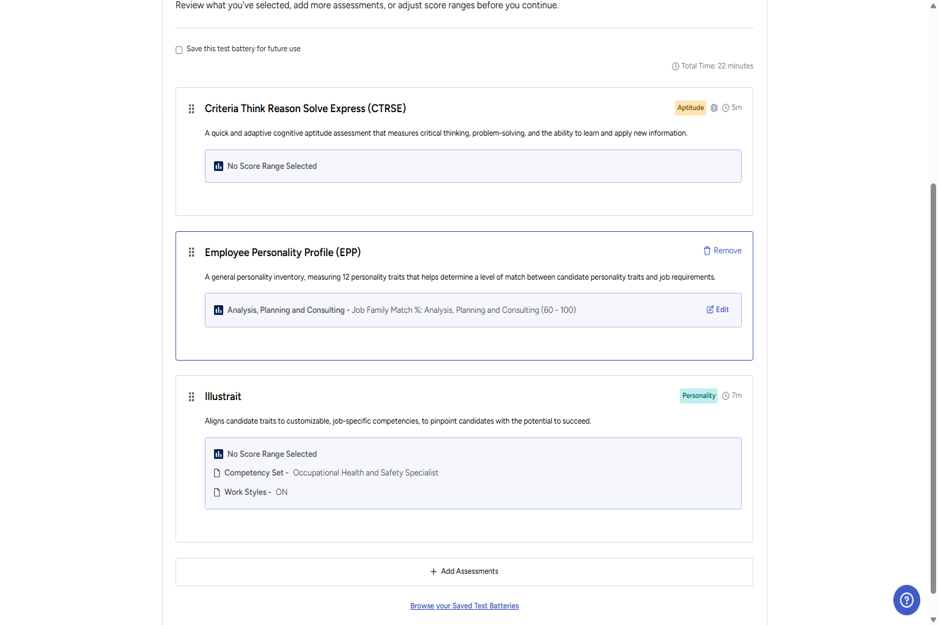
Task: Click drag handle icon beside Illustrait
Action: point(191,397)
